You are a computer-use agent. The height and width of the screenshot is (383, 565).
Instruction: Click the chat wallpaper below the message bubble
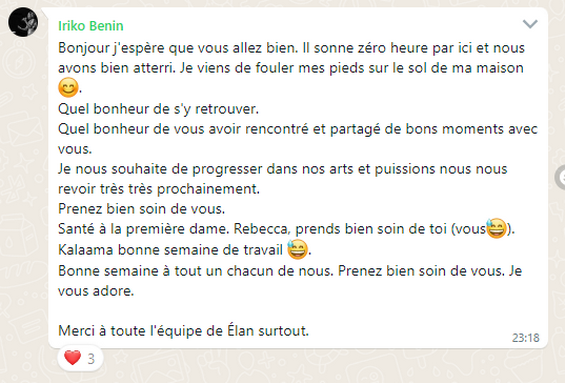(324, 368)
